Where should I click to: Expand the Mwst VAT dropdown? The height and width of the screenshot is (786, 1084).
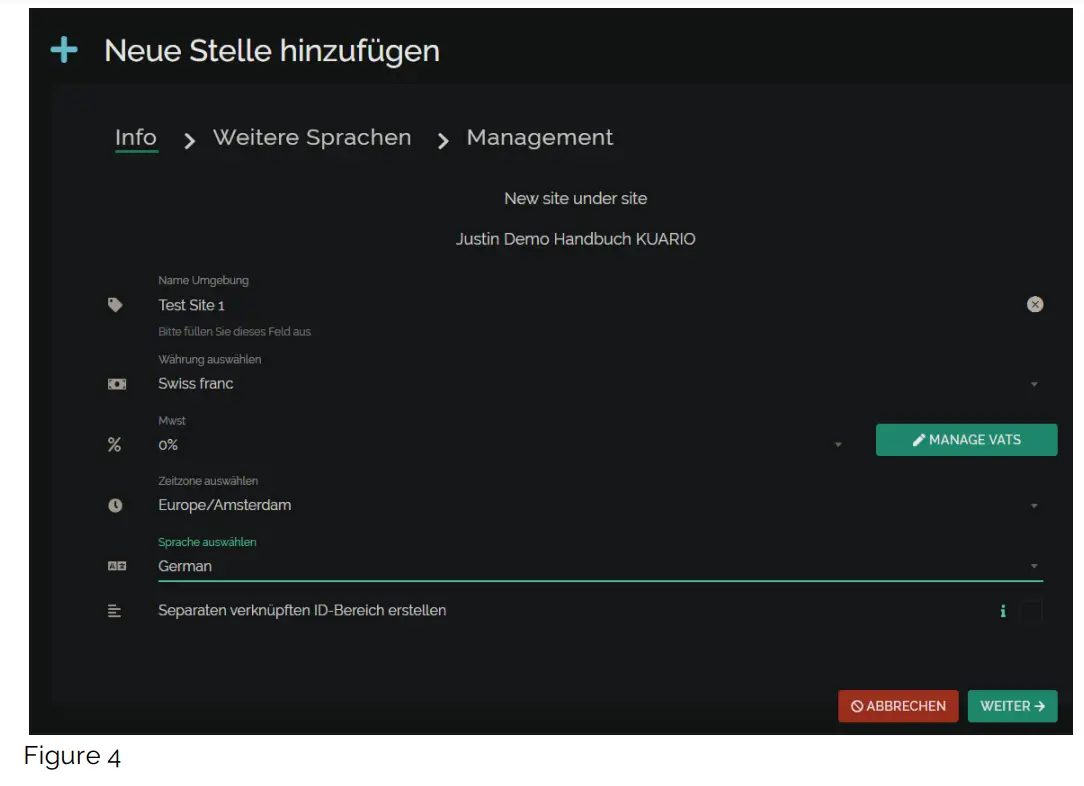point(838,445)
